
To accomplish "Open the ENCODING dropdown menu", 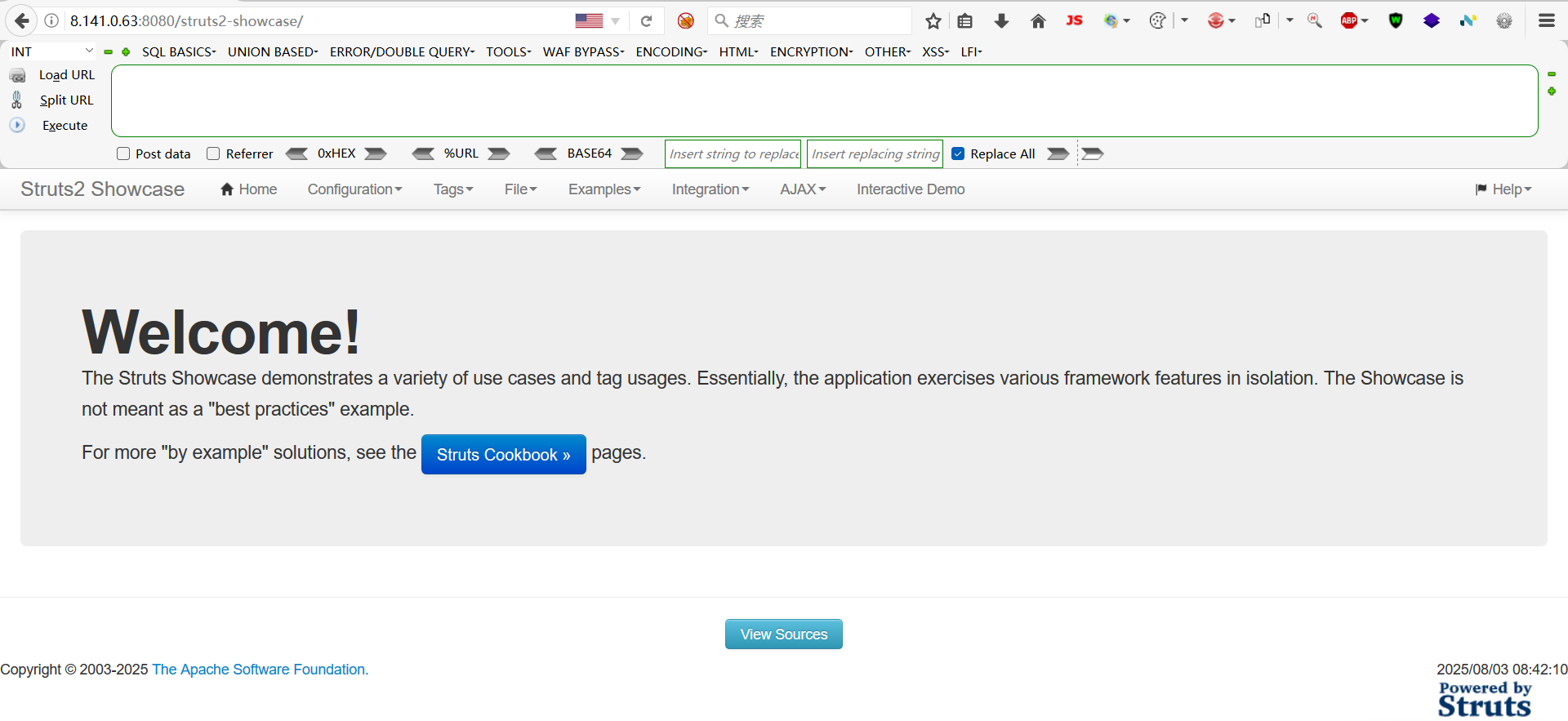I will tap(671, 51).
